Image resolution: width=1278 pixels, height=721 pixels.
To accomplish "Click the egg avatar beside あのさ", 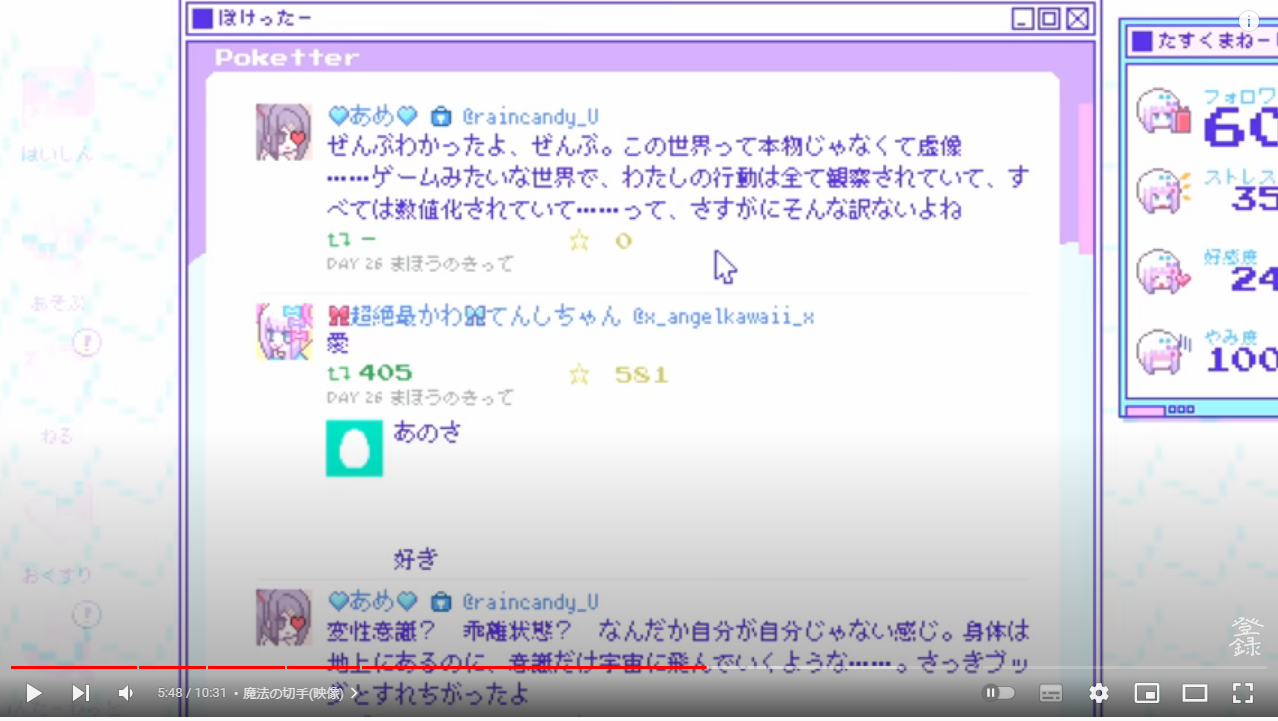I will point(354,448).
